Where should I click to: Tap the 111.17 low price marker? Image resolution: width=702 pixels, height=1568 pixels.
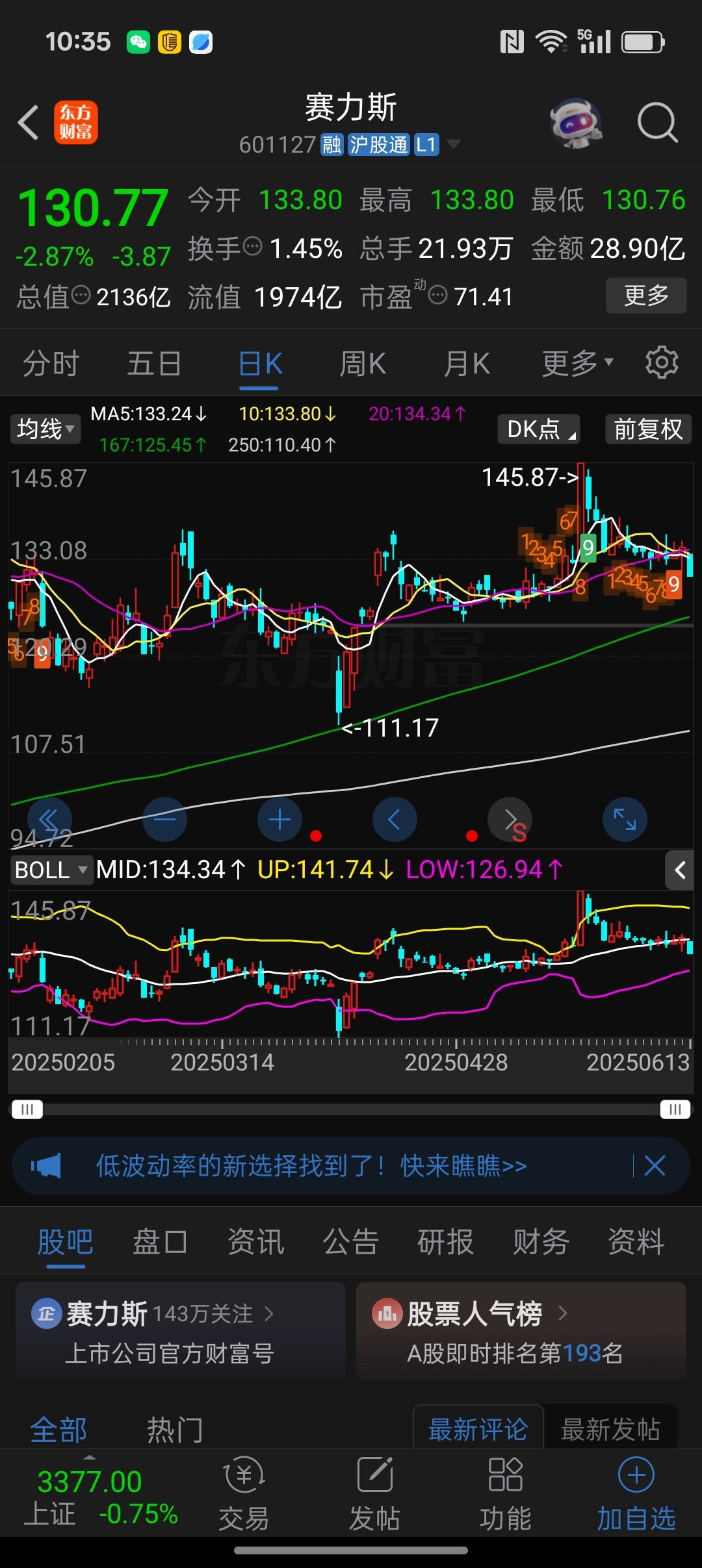pyautogui.click(x=391, y=728)
